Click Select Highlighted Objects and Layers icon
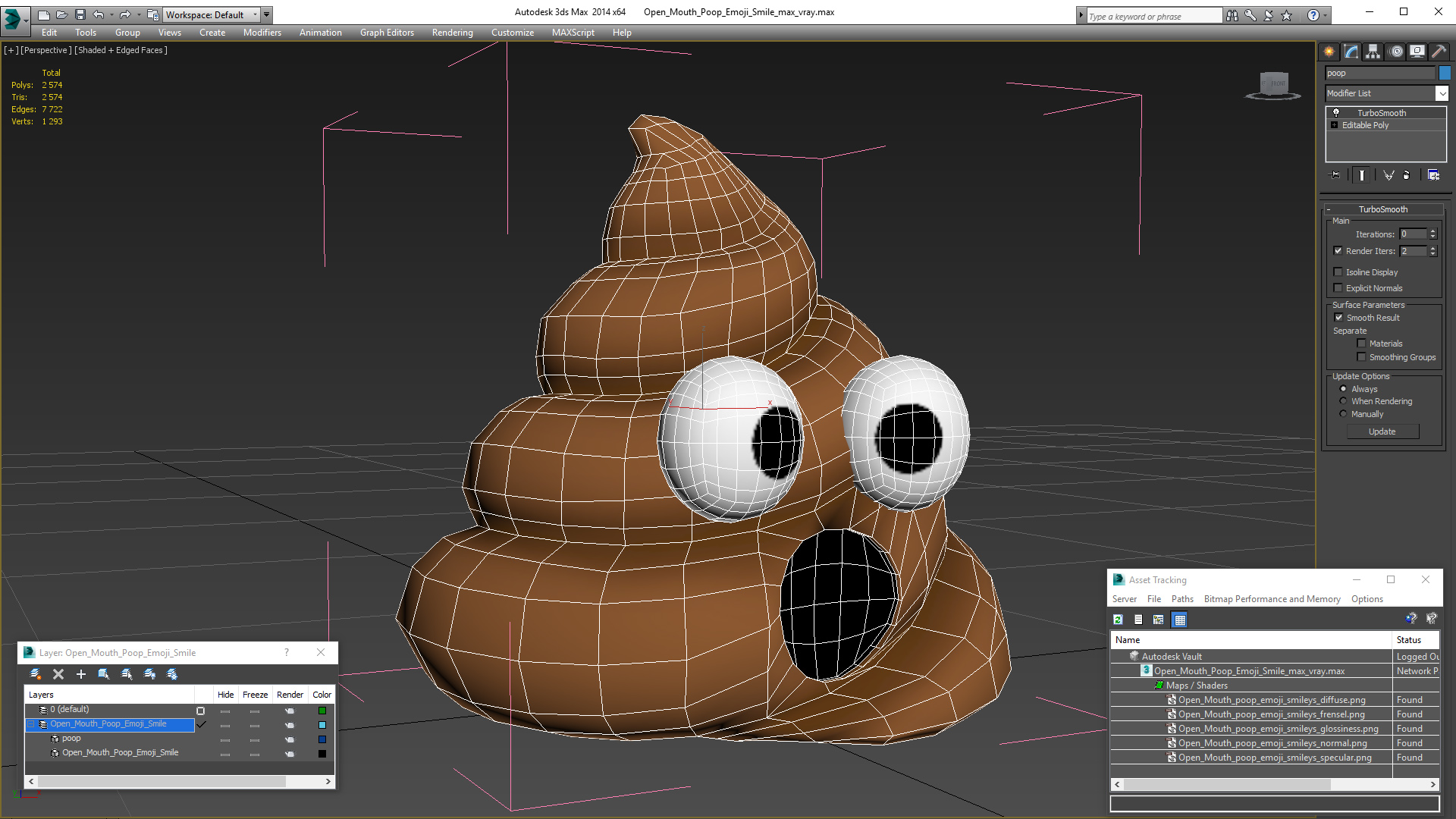This screenshot has width=1456, height=819. (x=104, y=674)
